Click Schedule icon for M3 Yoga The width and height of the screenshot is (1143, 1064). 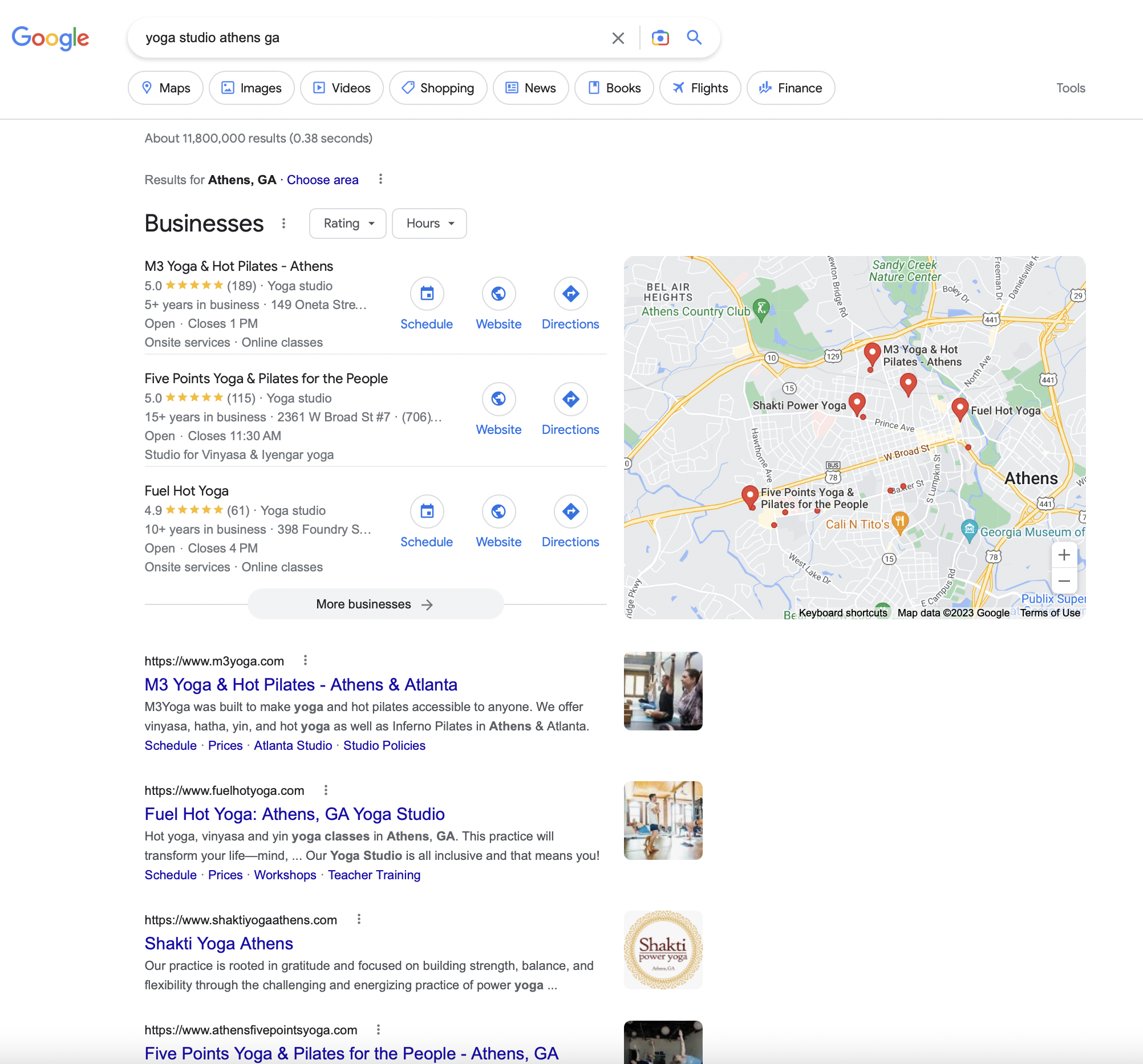(426, 294)
